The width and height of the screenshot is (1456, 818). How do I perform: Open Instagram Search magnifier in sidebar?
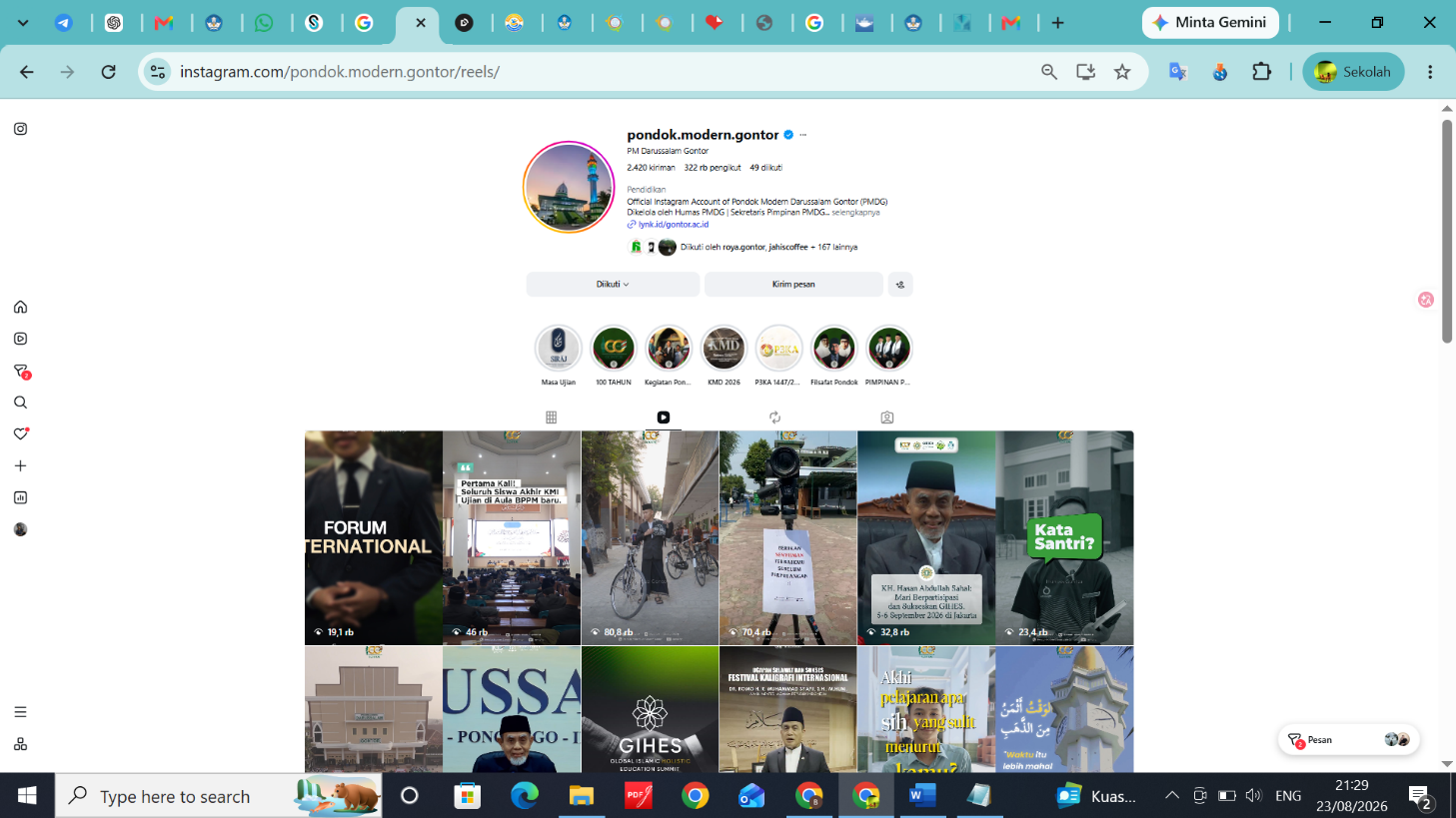tap(20, 403)
